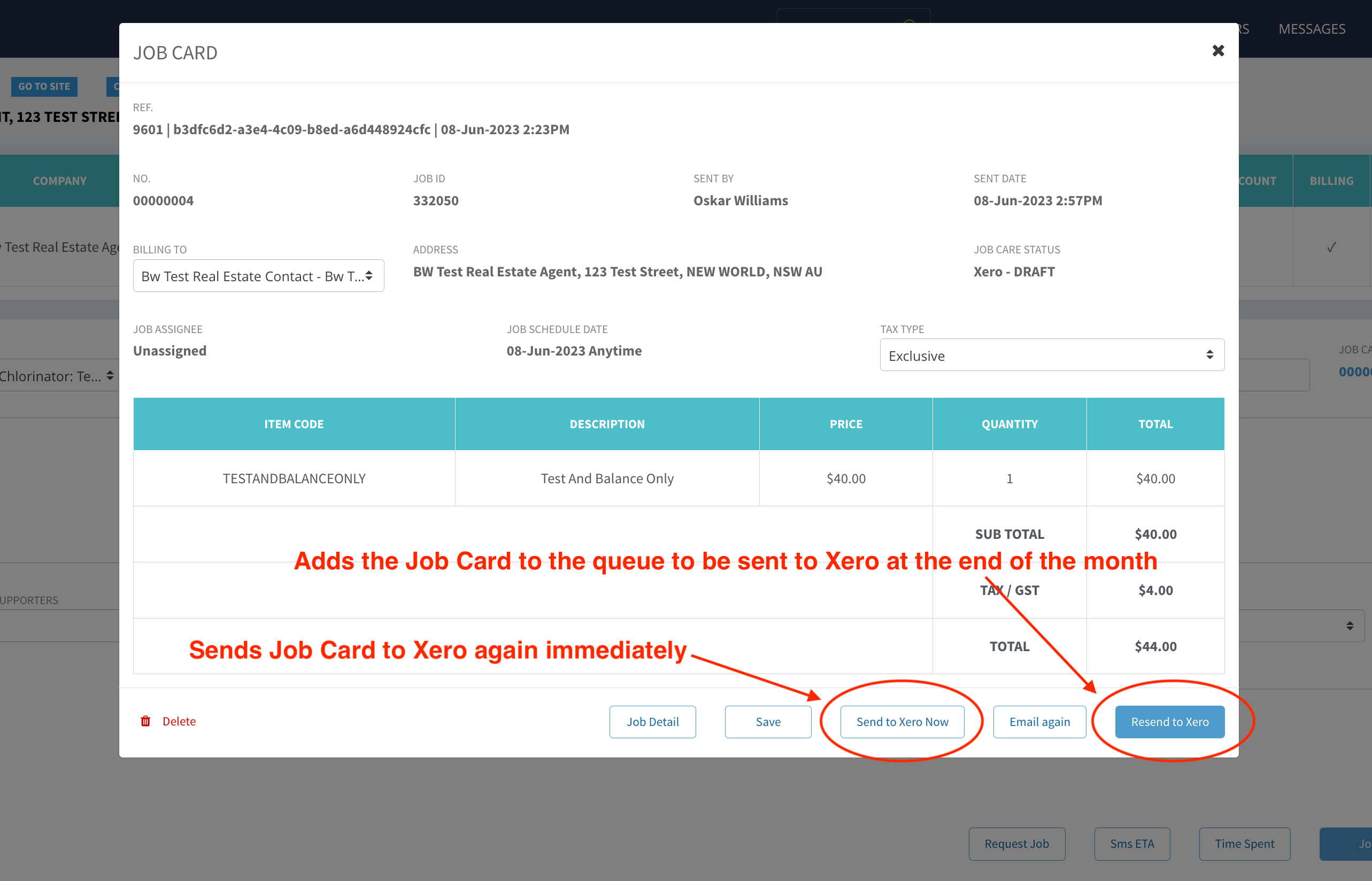Click the Go To Site button
The image size is (1372, 881).
tap(44, 87)
